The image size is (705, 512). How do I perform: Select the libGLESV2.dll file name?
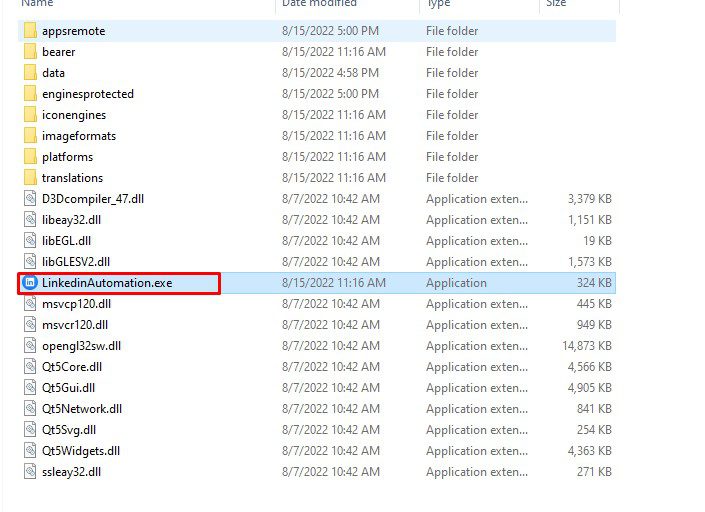tap(76, 262)
